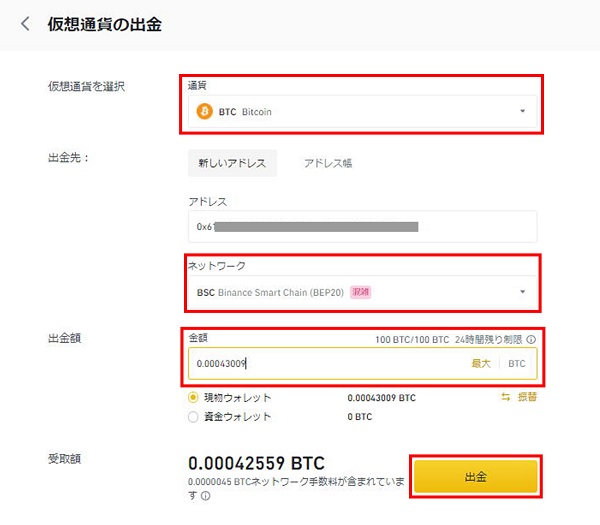Click the max amount link
Image resolution: width=600 pixels, height=525 pixels.
481,364
